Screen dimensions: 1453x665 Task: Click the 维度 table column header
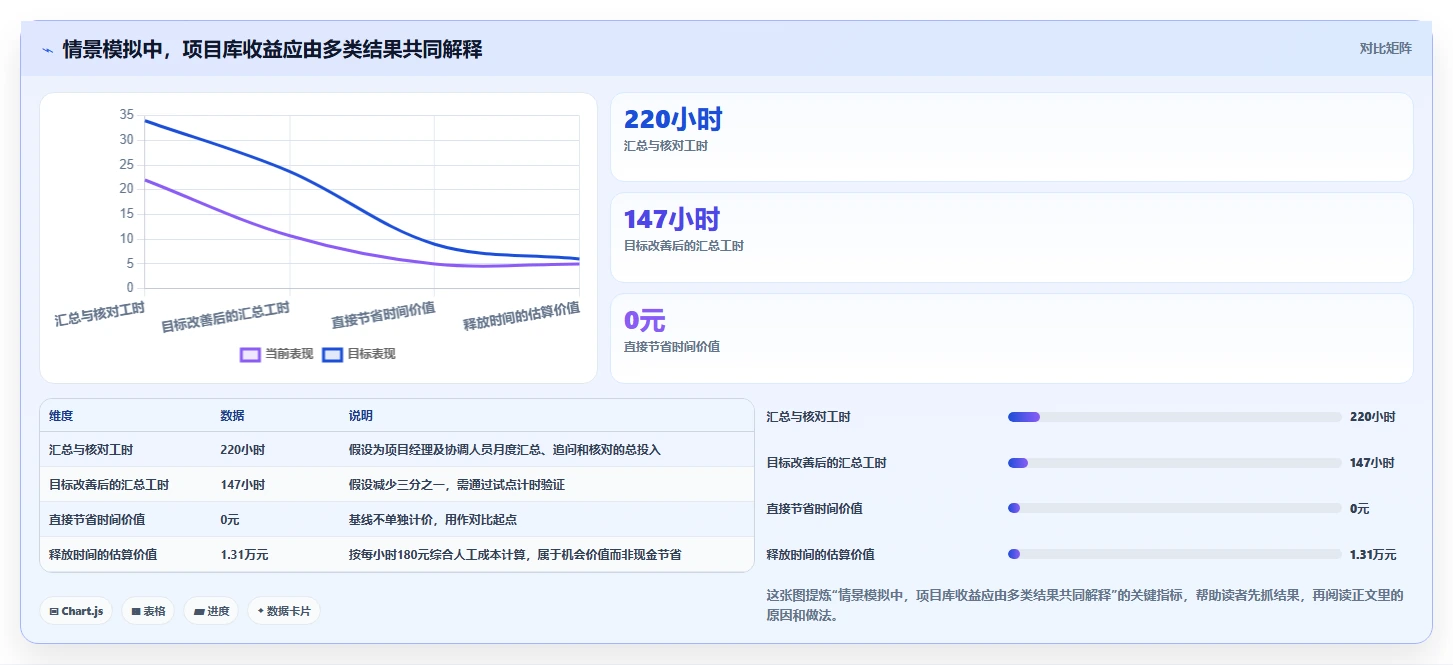point(61,416)
